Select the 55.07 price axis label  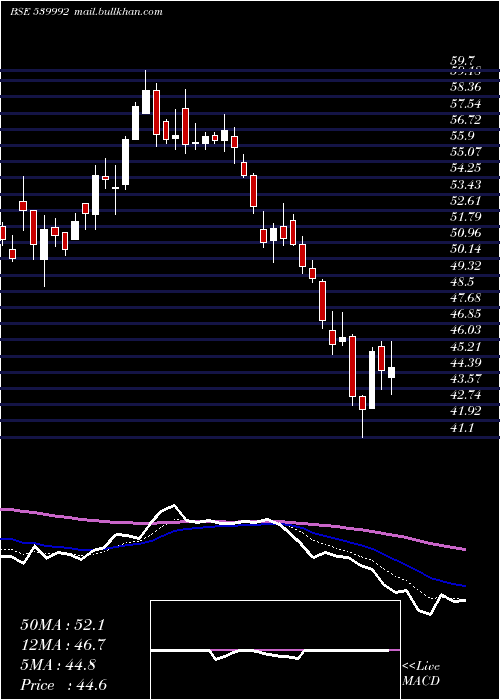(x=466, y=152)
